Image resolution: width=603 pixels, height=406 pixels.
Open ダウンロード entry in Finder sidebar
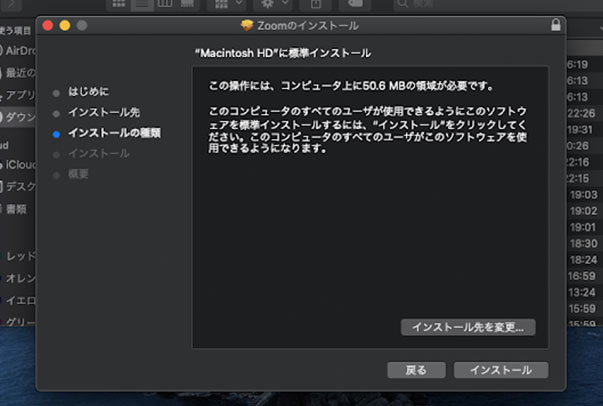click(x=17, y=117)
